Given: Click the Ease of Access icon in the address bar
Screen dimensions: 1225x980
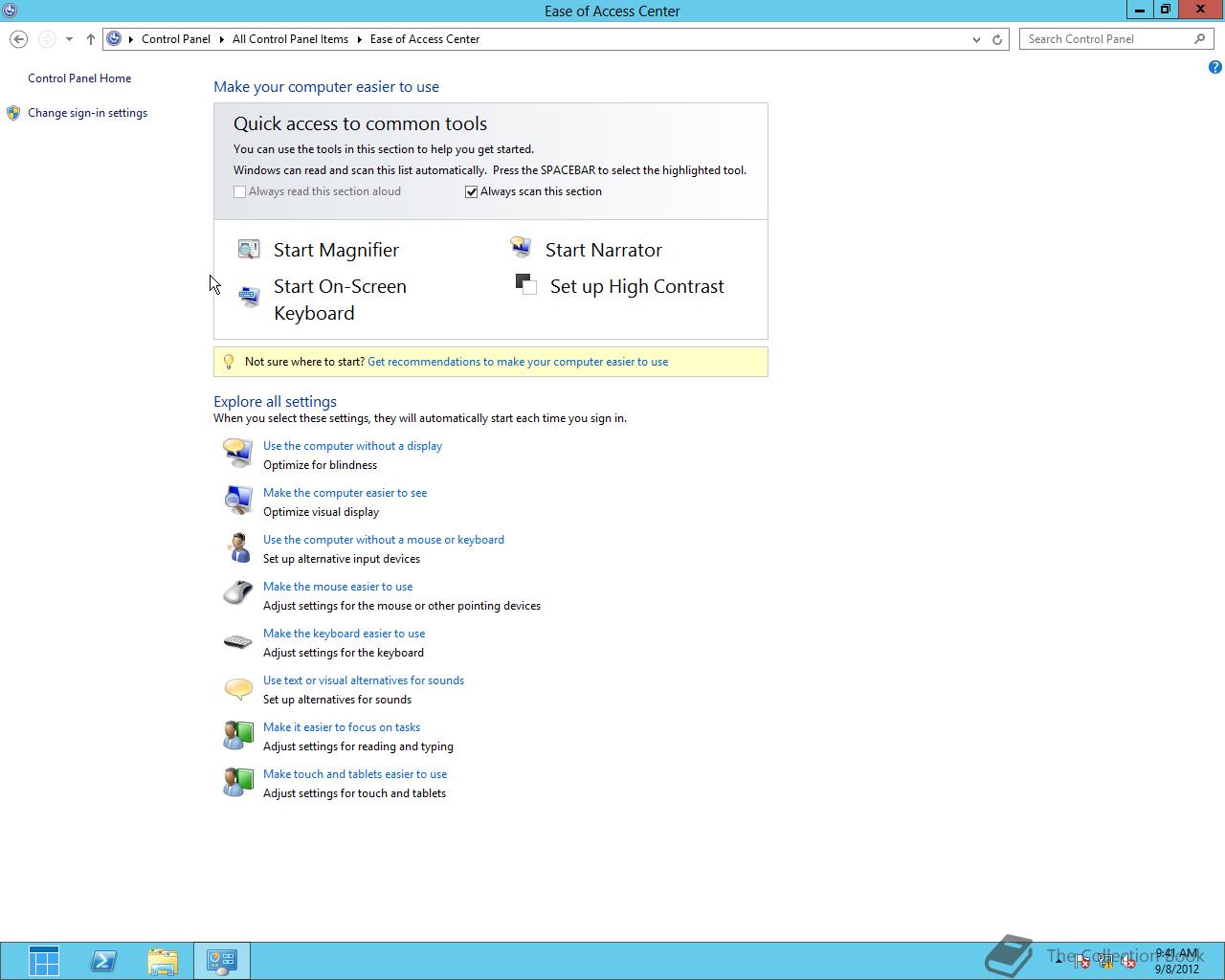Looking at the screenshot, I should coord(114,39).
